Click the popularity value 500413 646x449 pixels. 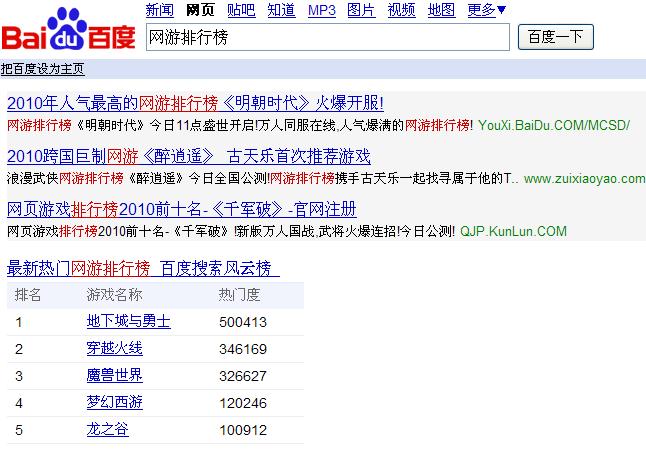(x=243, y=322)
